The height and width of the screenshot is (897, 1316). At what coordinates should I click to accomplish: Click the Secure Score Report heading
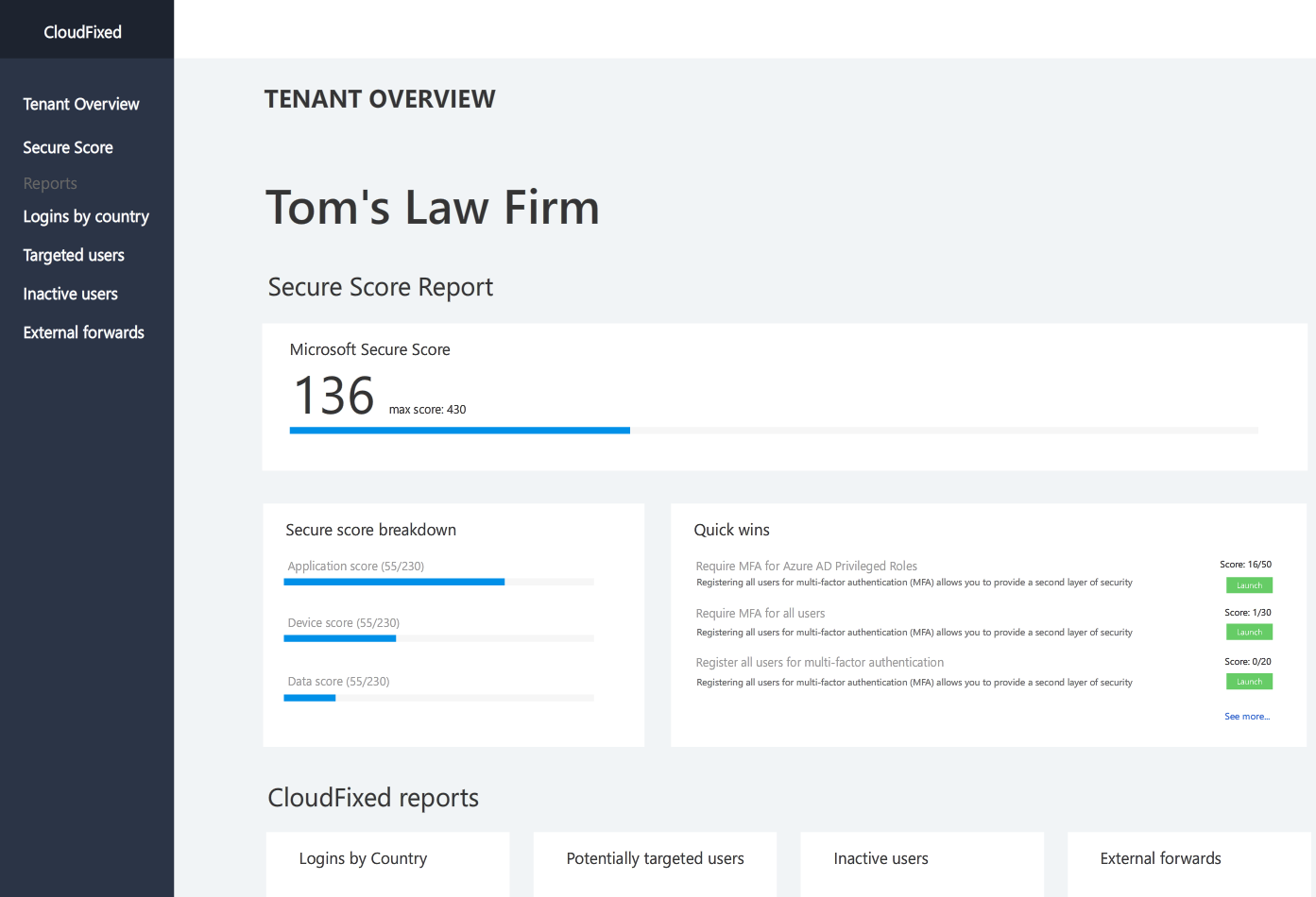[381, 287]
